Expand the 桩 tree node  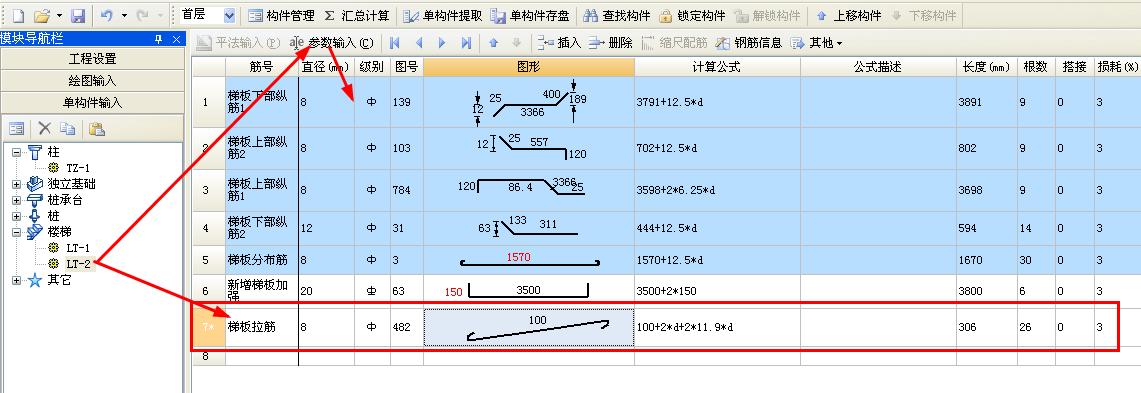pos(16,216)
